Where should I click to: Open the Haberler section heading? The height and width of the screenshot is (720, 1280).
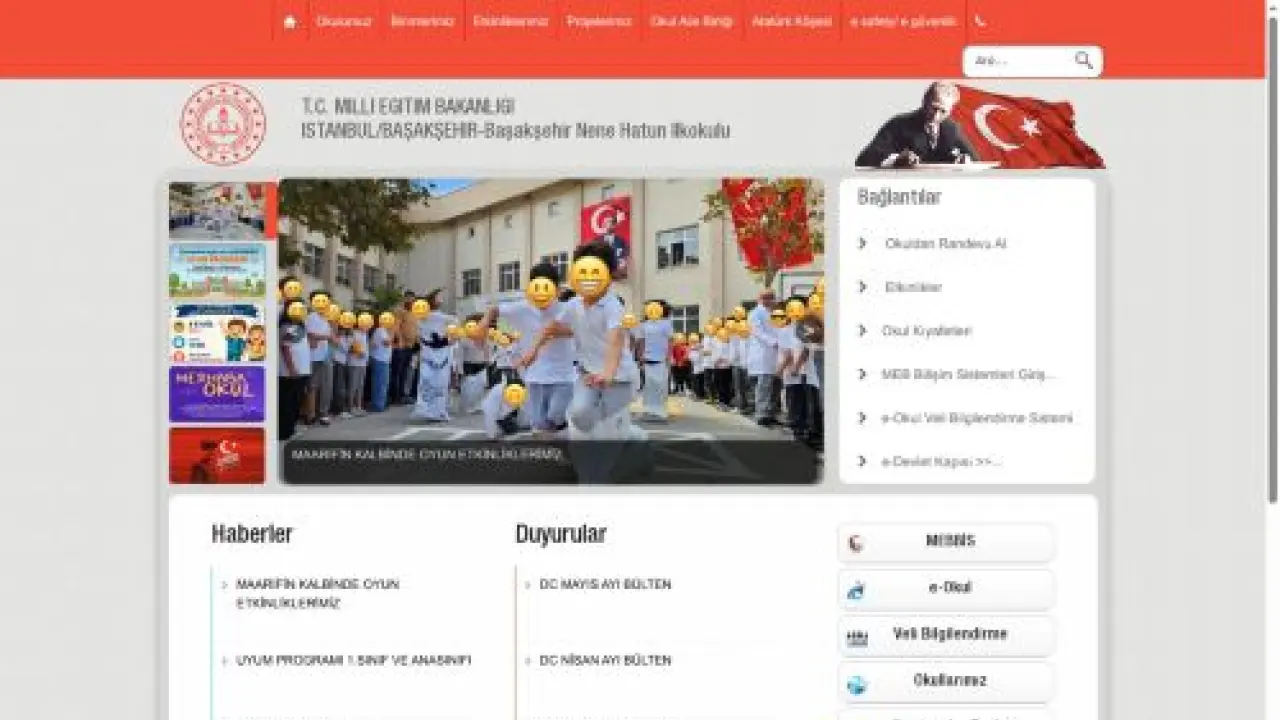click(x=252, y=534)
